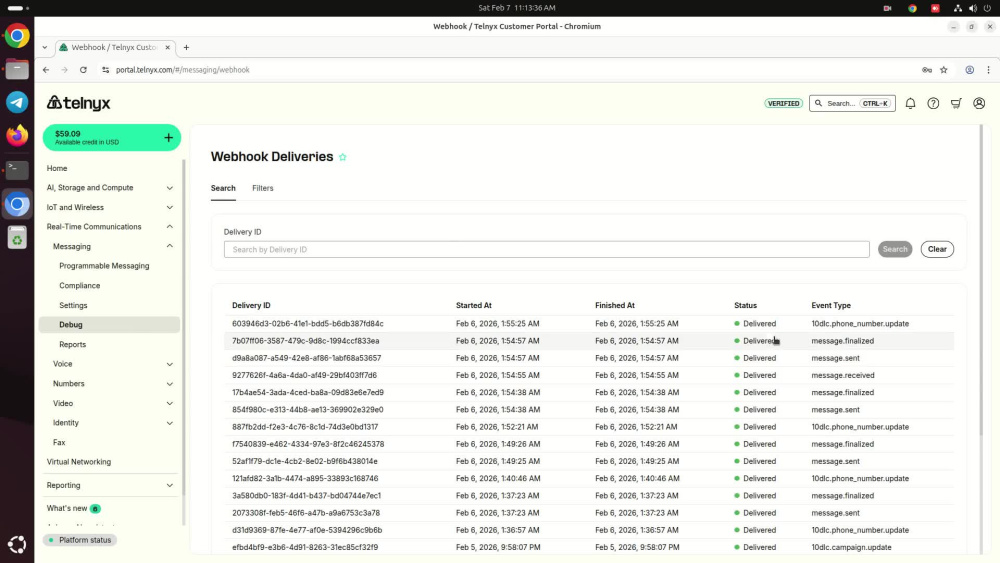
Task: Click the Status column header
Action: pyautogui.click(x=745, y=305)
